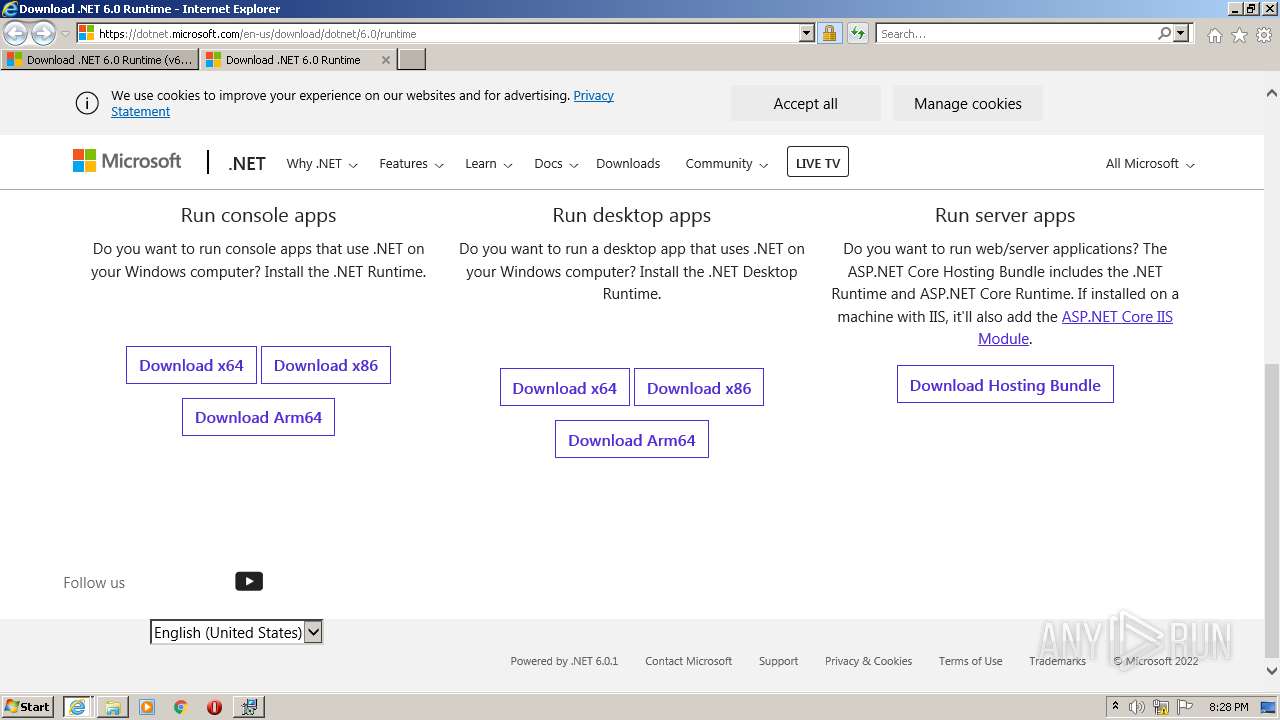Expand the Learn menu
Viewport: 1280px width, 720px height.
pos(488,163)
